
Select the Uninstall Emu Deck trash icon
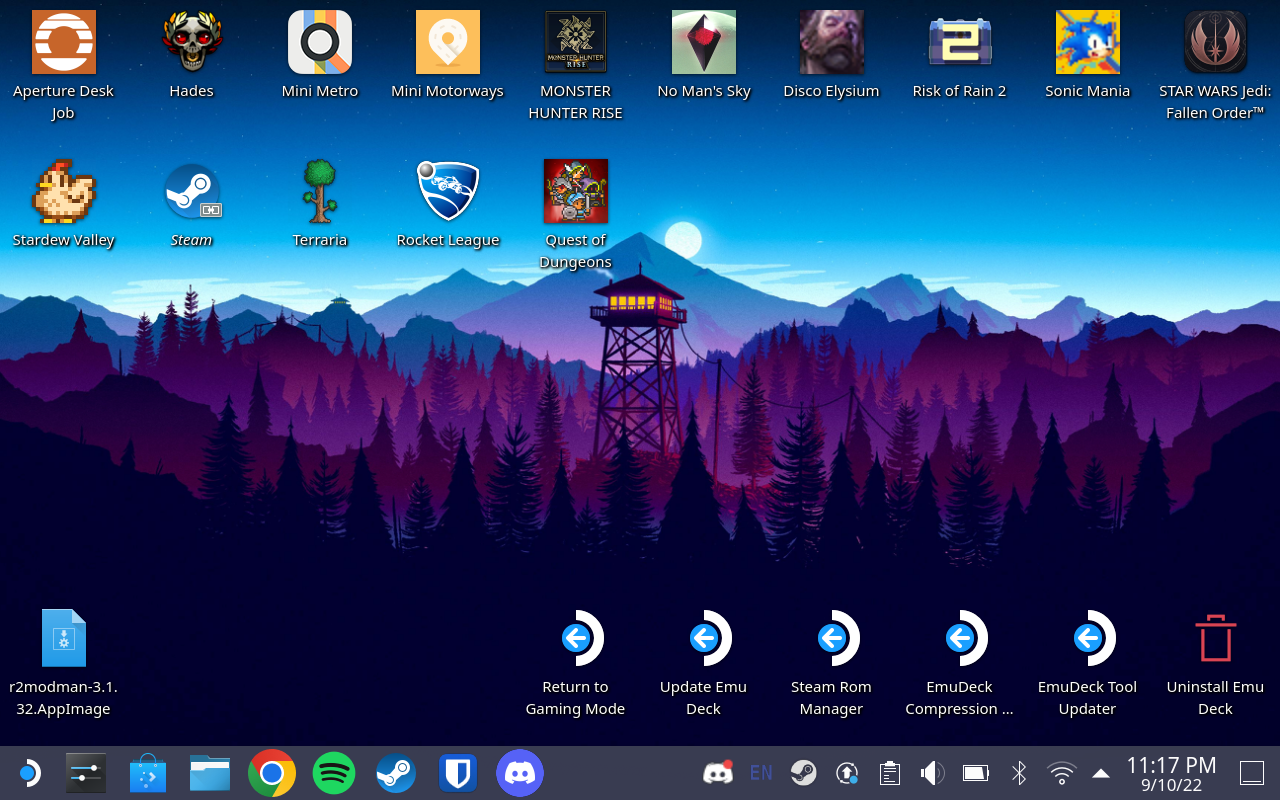point(1216,638)
